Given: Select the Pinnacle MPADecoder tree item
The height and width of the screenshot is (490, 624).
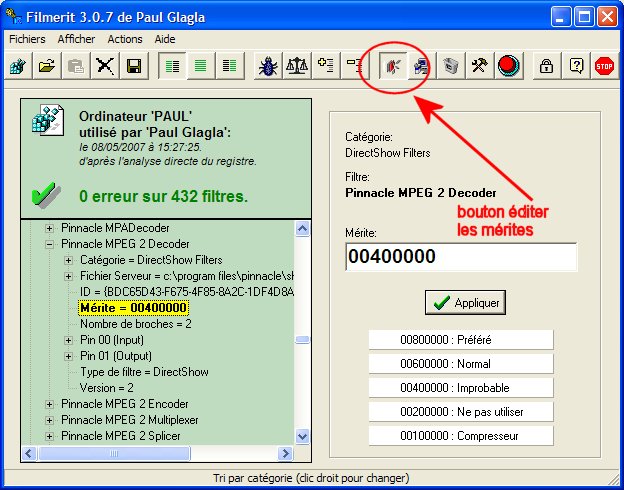Looking at the screenshot, I should 115,228.
